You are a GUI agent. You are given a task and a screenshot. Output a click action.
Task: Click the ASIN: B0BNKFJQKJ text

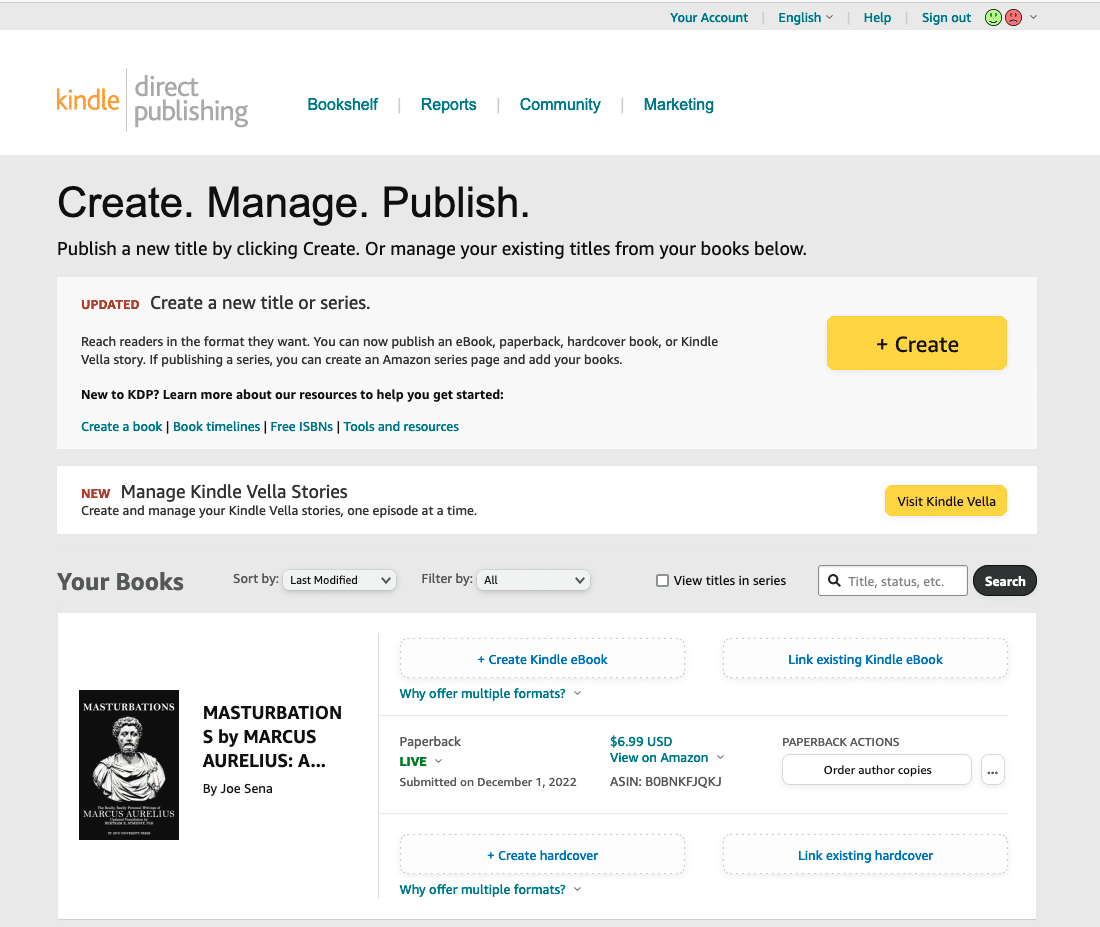pos(665,781)
